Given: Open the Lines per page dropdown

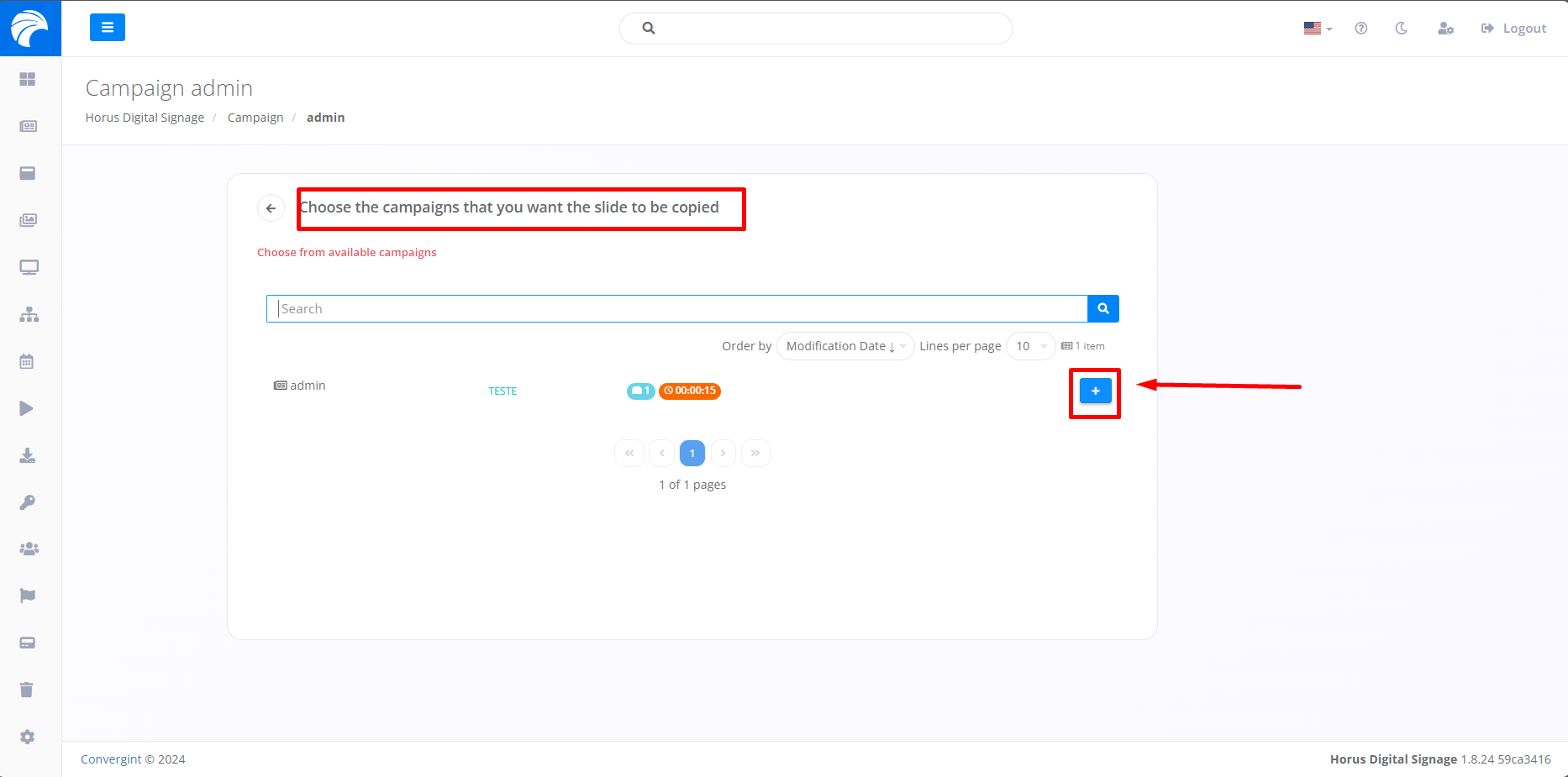Looking at the screenshot, I should (1030, 346).
